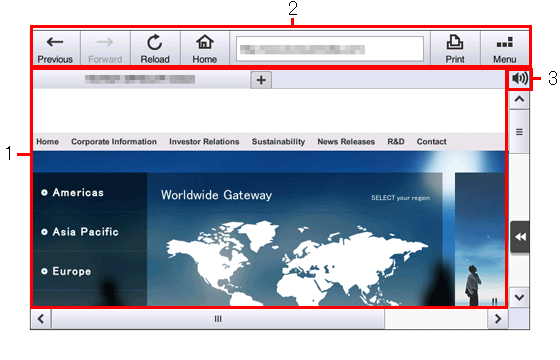Image resolution: width=560 pixels, height=360 pixels.
Task: Reload the current web page
Action: tap(155, 48)
